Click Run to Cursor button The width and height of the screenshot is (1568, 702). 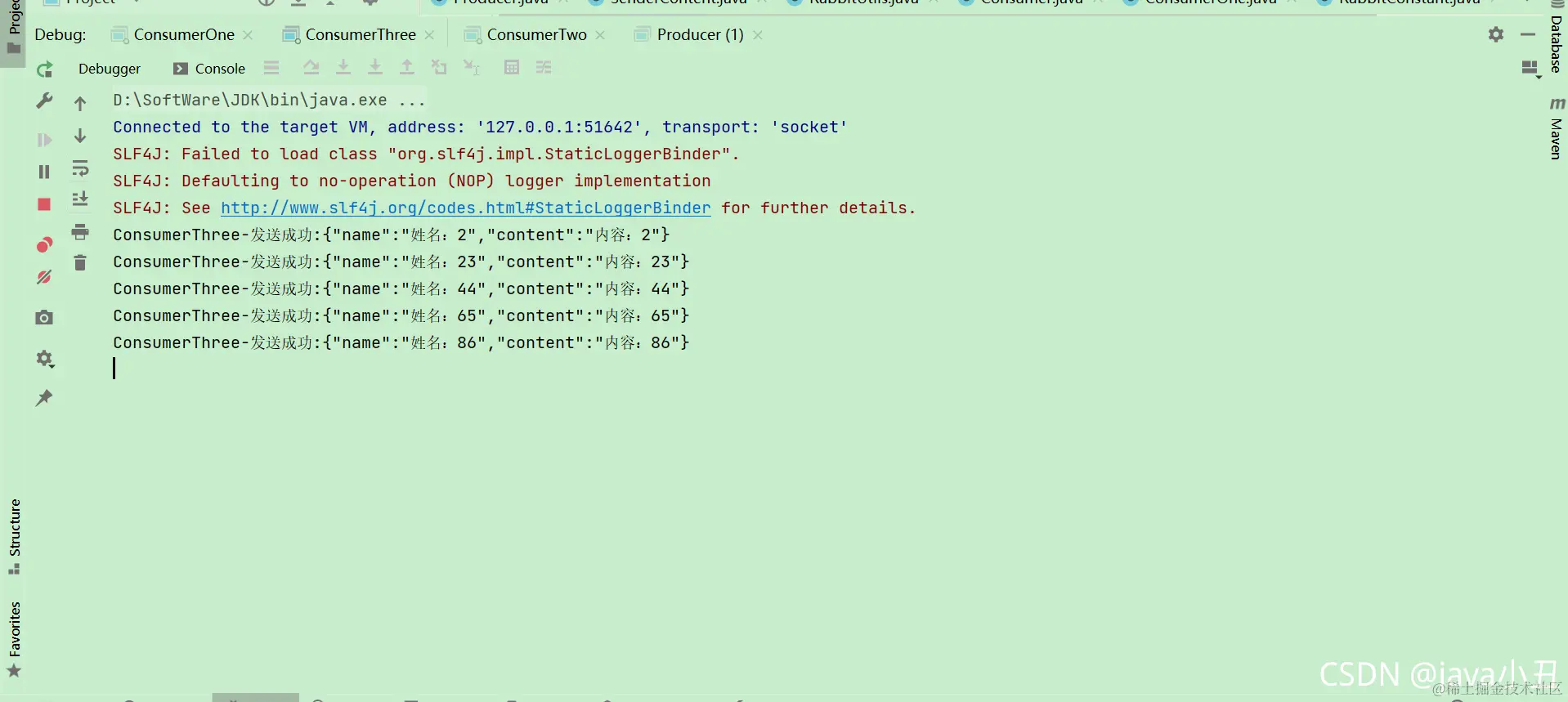472,68
